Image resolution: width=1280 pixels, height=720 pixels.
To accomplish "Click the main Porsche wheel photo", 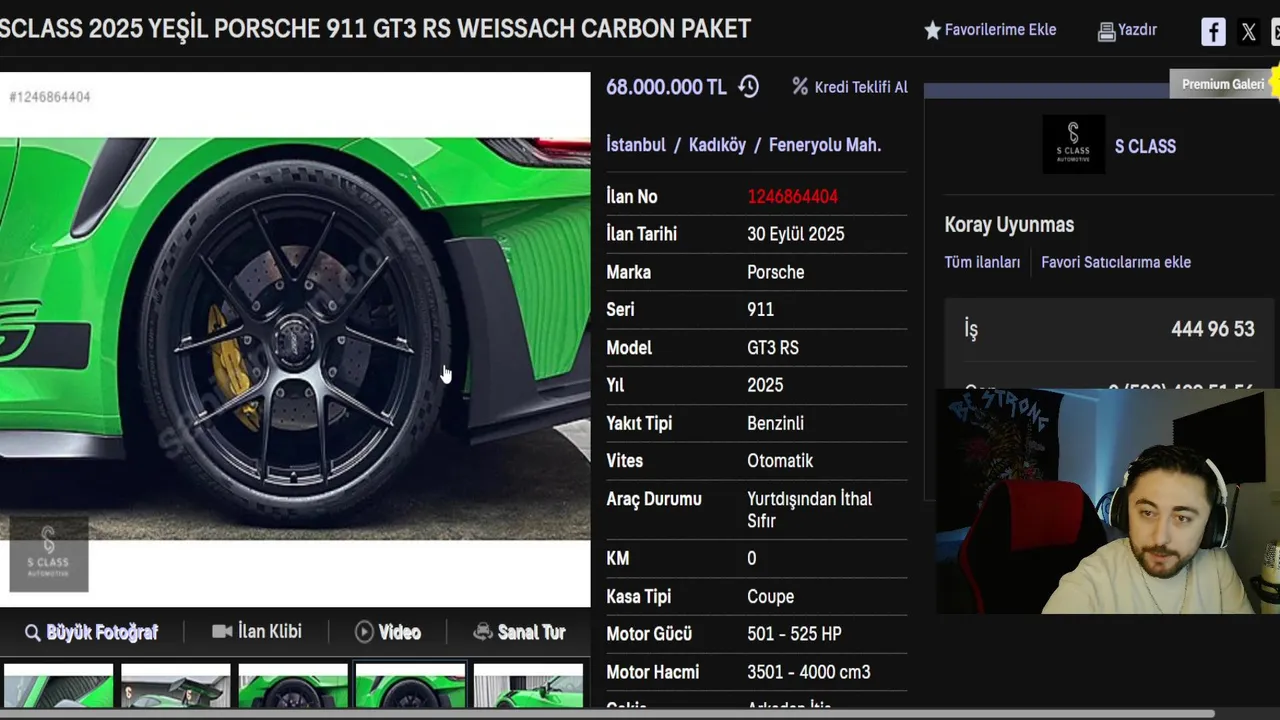I will point(295,338).
